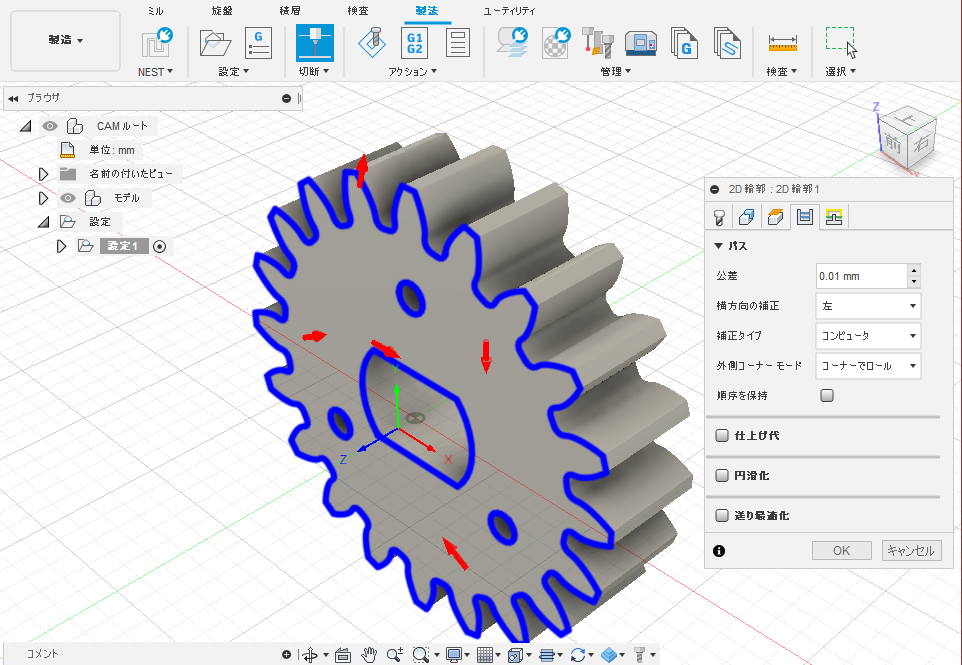
Task: Expand the 設定1 tree node
Action: coord(61,246)
